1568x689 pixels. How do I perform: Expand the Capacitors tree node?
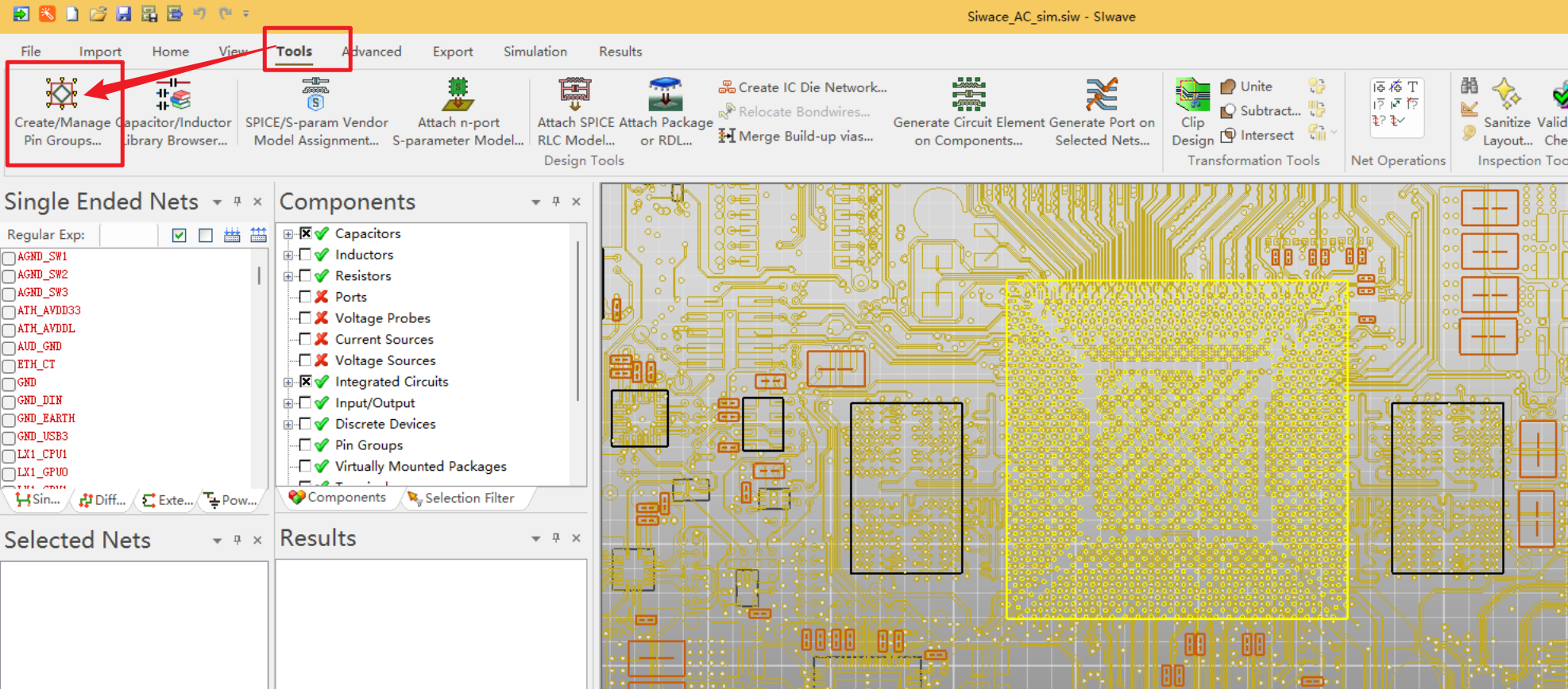(x=288, y=234)
